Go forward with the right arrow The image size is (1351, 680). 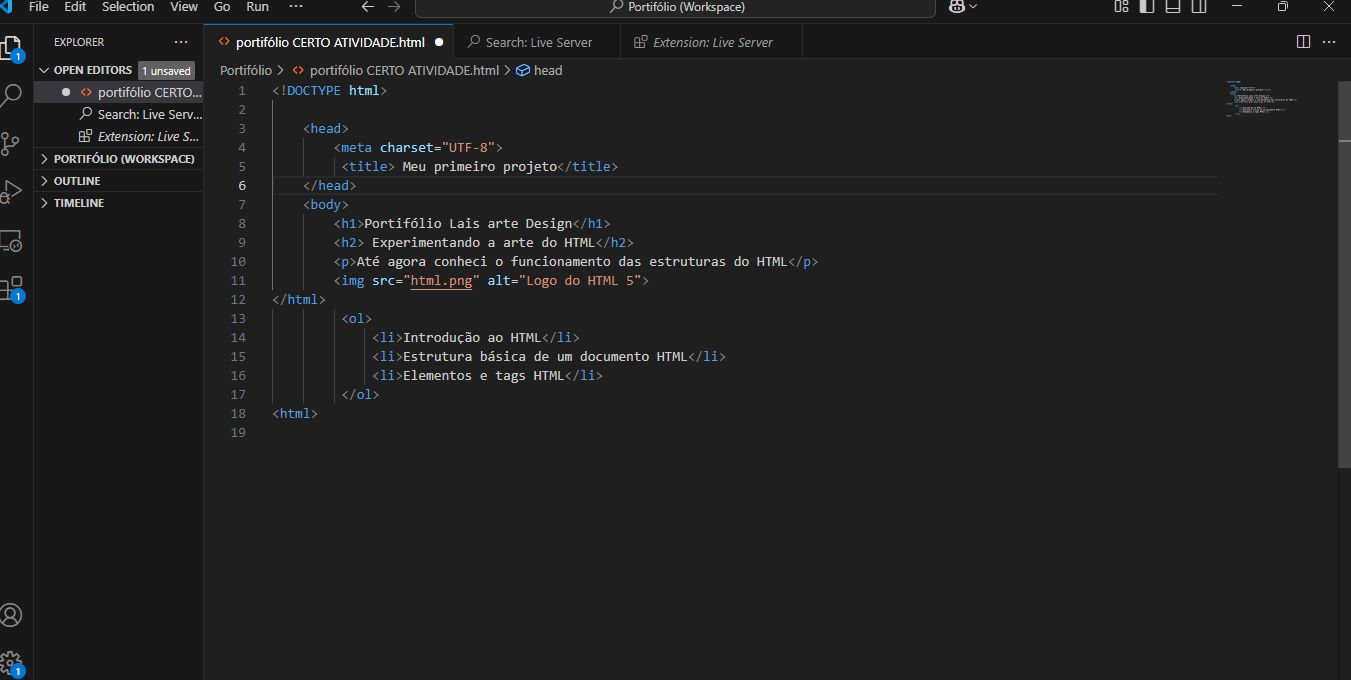pos(394,7)
